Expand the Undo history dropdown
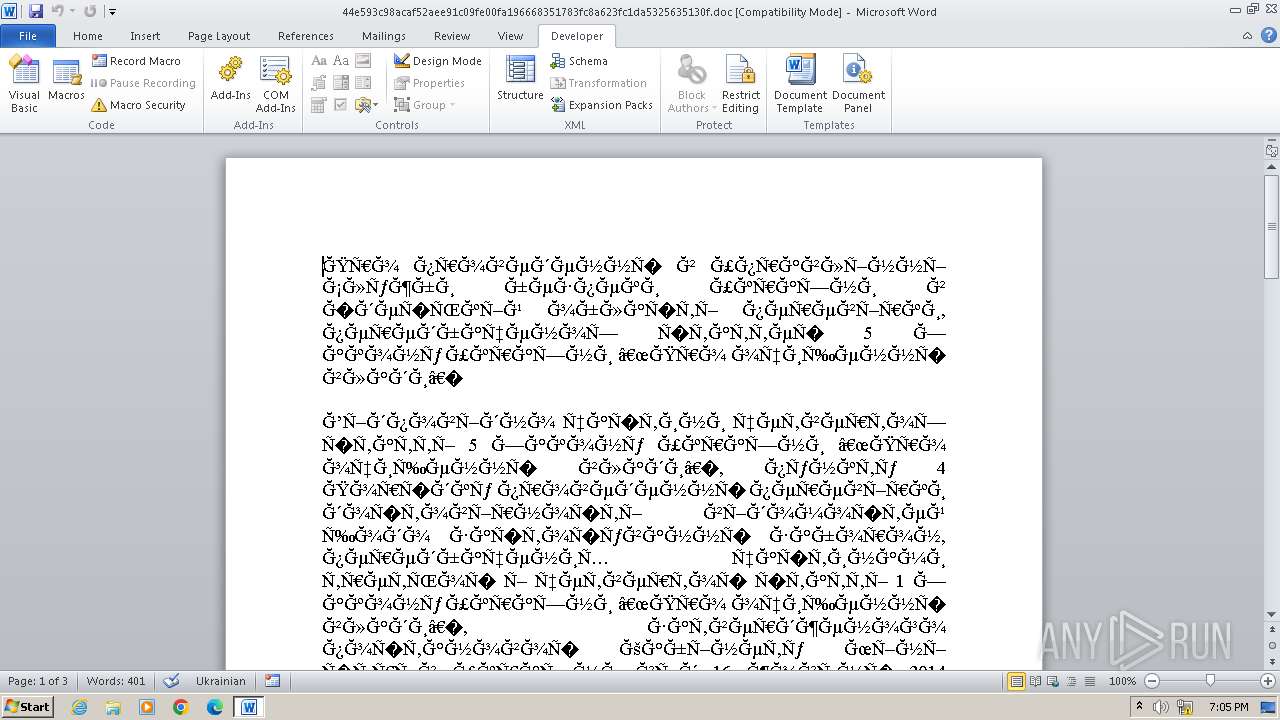The image size is (1280, 720). pos(72,11)
